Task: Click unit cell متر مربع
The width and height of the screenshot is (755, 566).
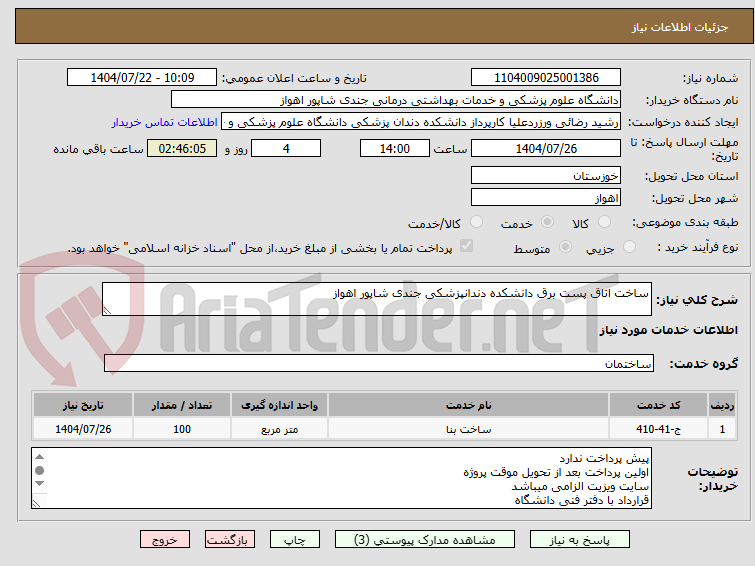Action: 279,429
